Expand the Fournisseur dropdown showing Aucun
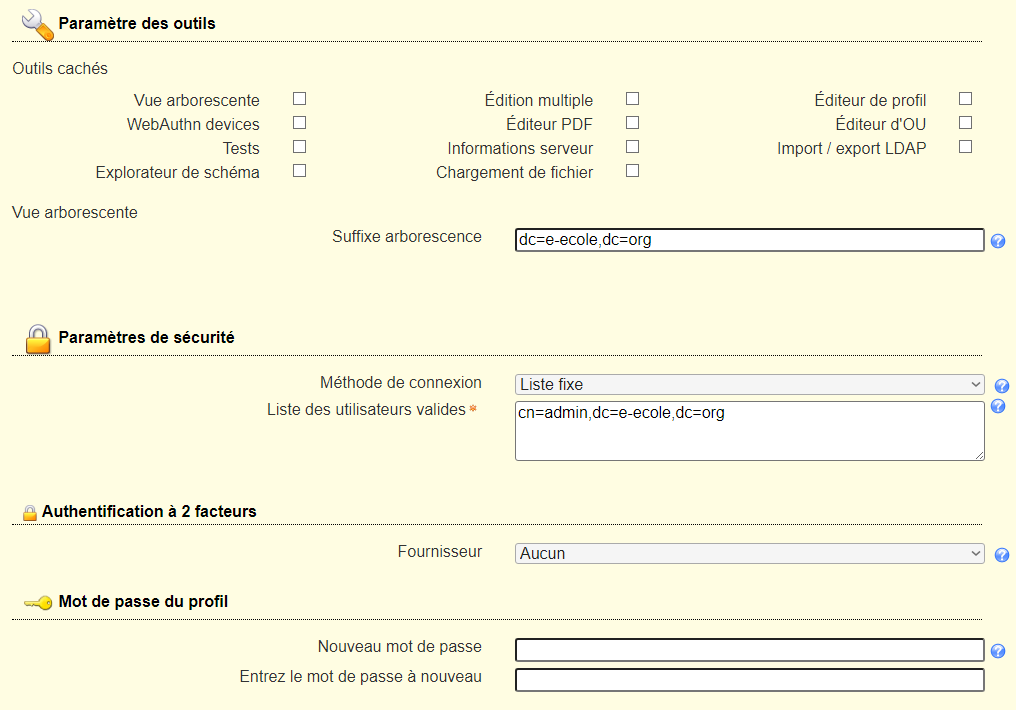 (749, 553)
